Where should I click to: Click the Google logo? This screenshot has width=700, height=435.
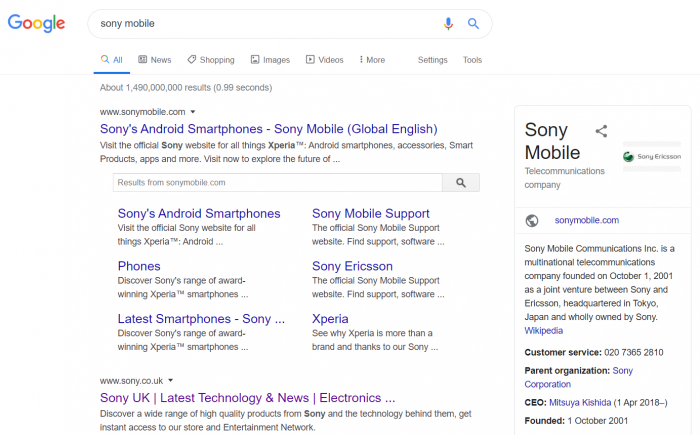tap(36, 24)
